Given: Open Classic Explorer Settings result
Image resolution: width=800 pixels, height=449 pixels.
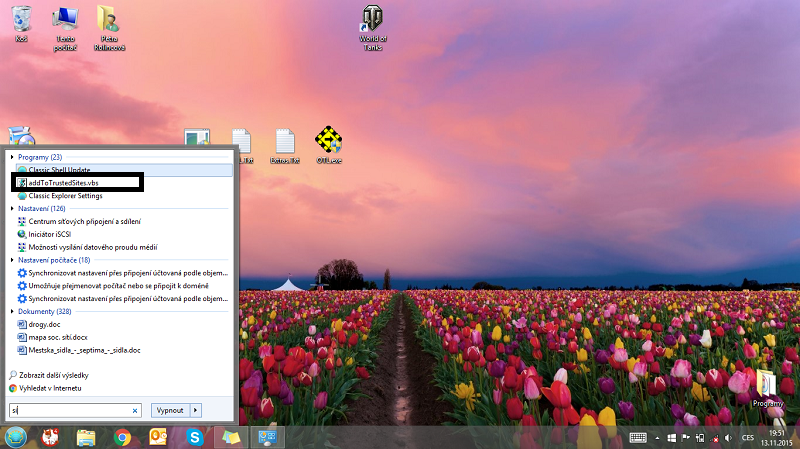Looking at the screenshot, I should click(123, 196).
